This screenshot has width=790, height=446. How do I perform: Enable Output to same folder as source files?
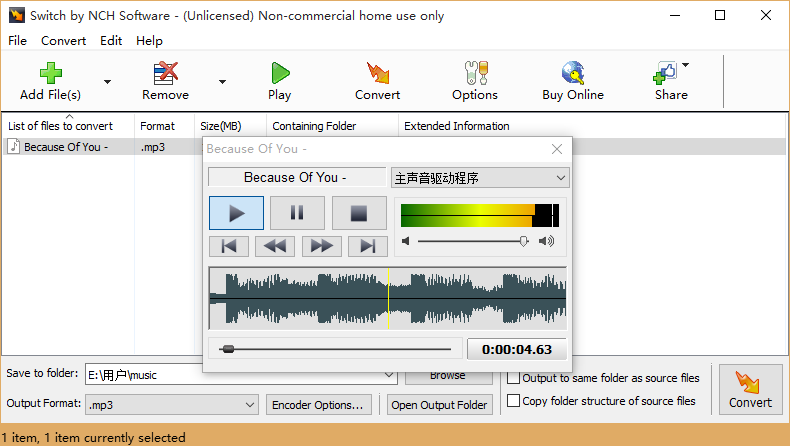[x=513, y=377]
